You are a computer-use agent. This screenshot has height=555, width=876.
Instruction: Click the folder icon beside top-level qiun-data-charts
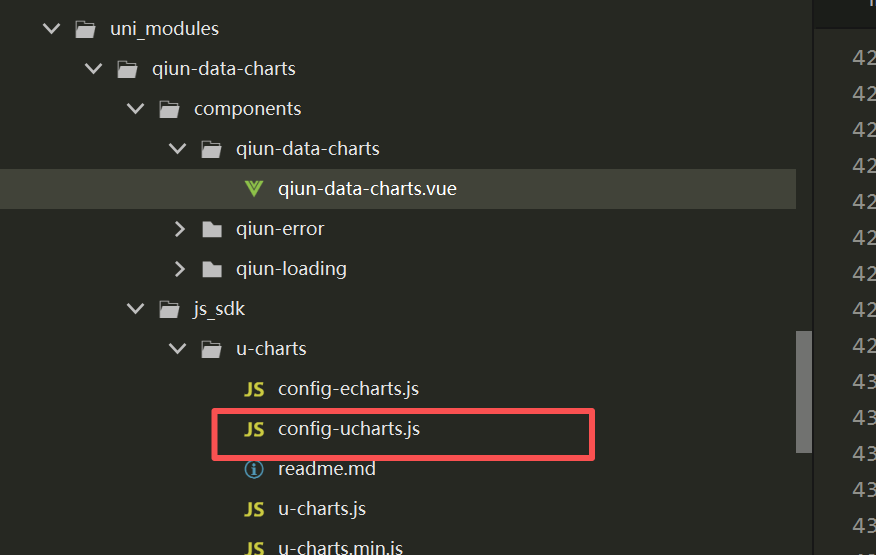(127, 69)
